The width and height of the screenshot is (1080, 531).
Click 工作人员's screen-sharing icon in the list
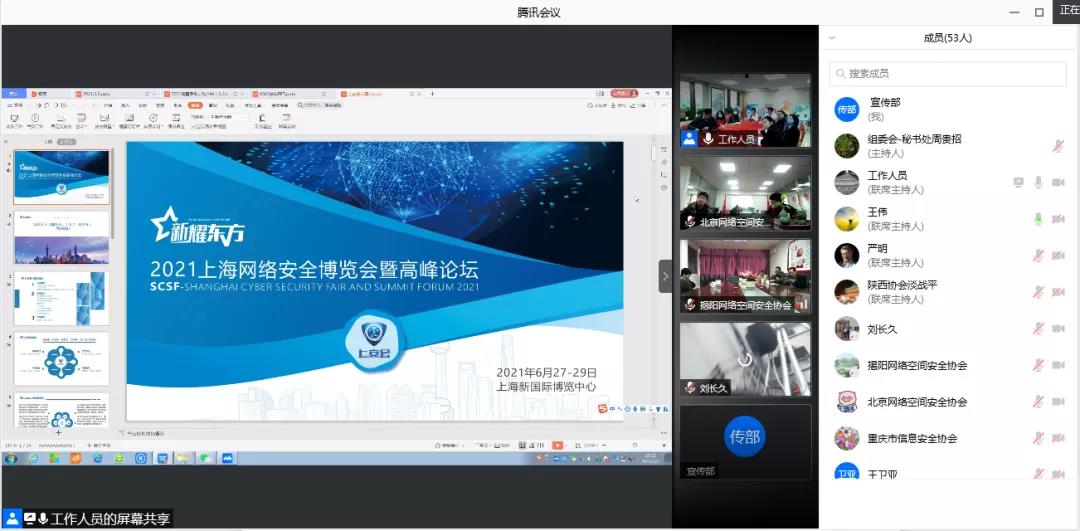[x=1018, y=182]
